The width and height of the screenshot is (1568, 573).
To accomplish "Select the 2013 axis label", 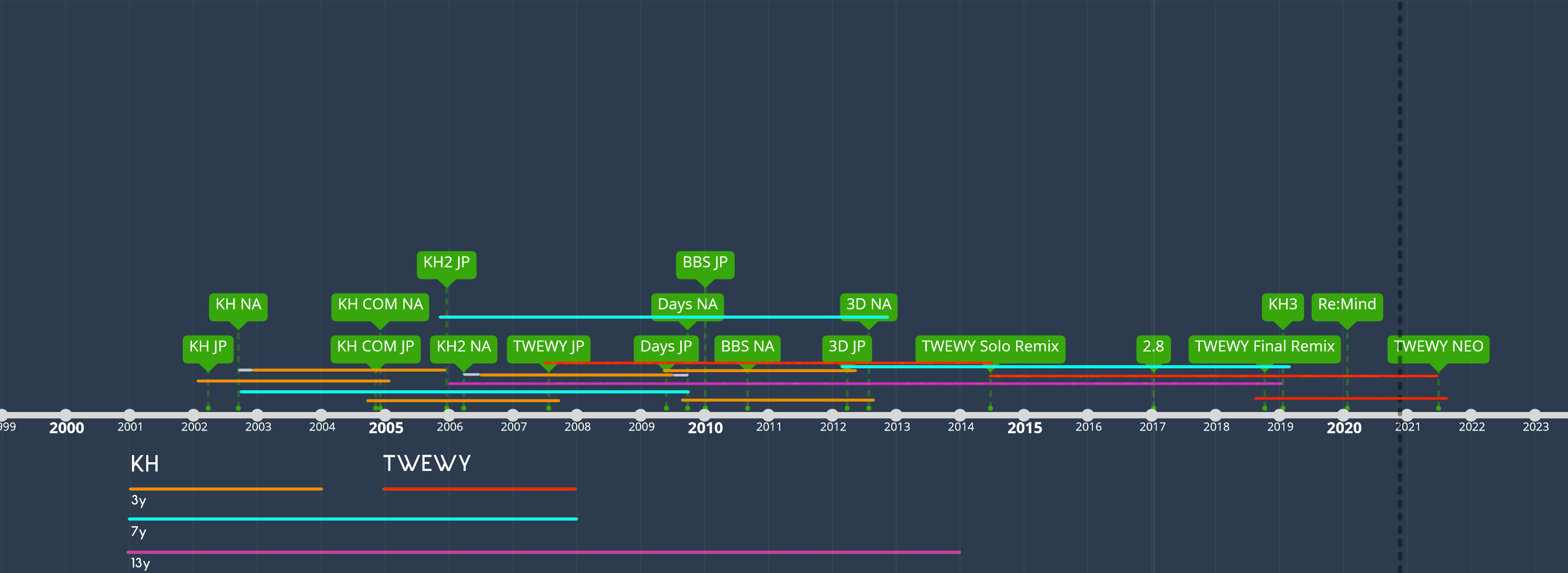I will 897,427.
